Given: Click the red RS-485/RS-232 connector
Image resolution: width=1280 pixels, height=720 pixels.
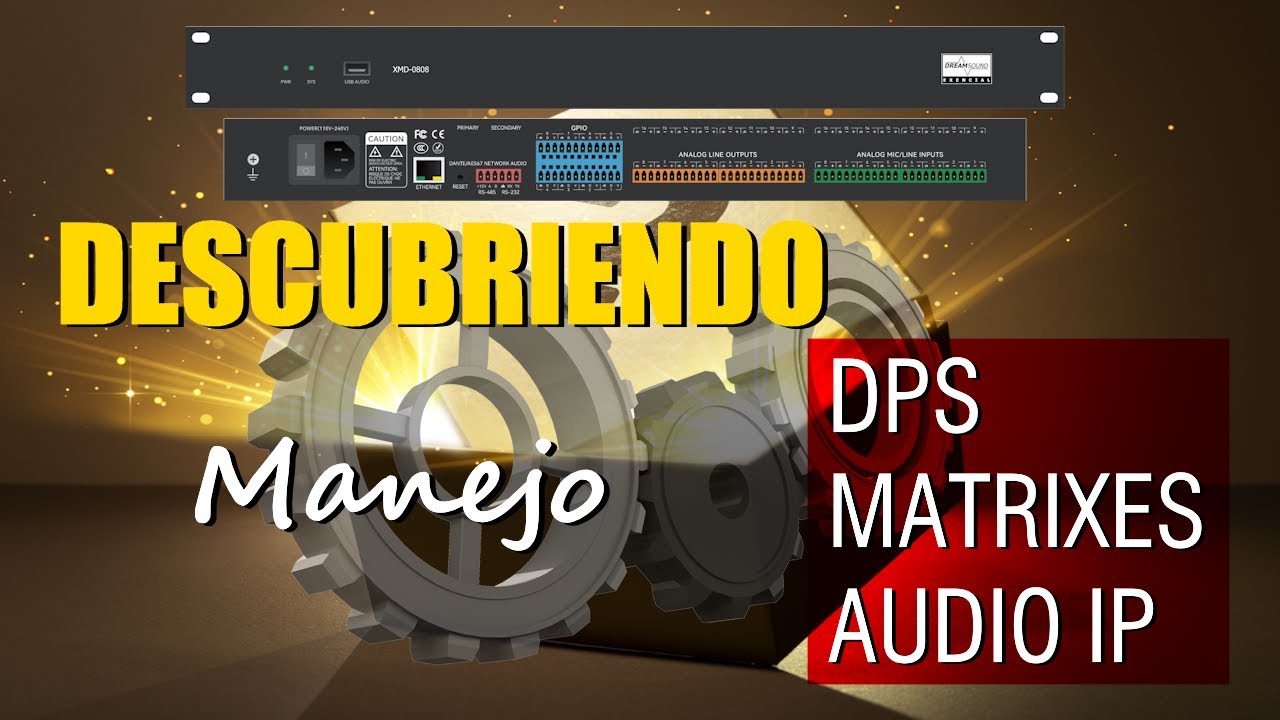Looking at the screenshot, I should [x=498, y=176].
